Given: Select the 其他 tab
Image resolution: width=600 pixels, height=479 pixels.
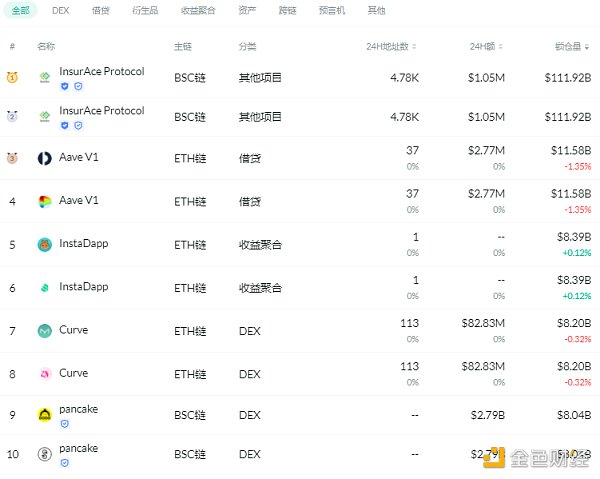Looking at the screenshot, I should (376, 10).
